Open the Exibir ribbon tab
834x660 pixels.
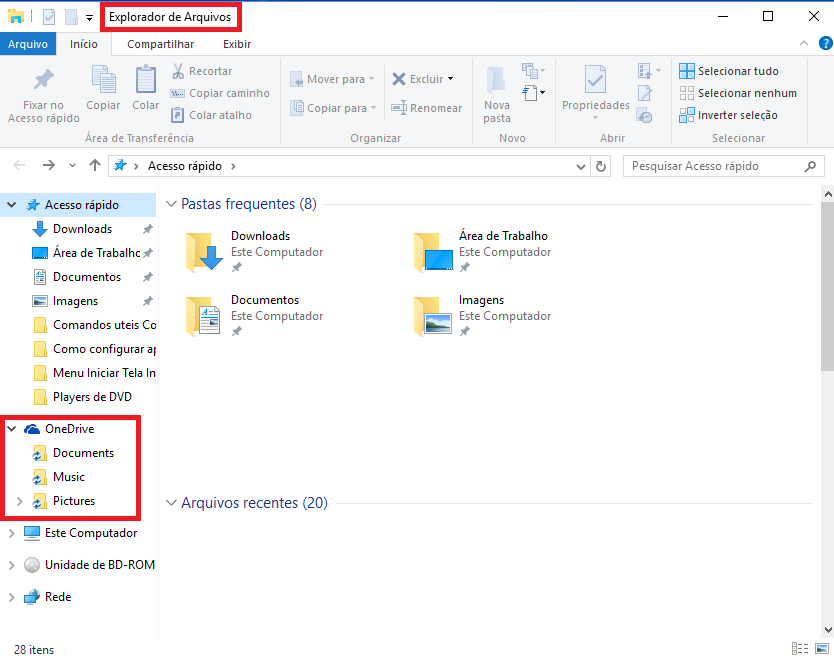click(x=237, y=44)
